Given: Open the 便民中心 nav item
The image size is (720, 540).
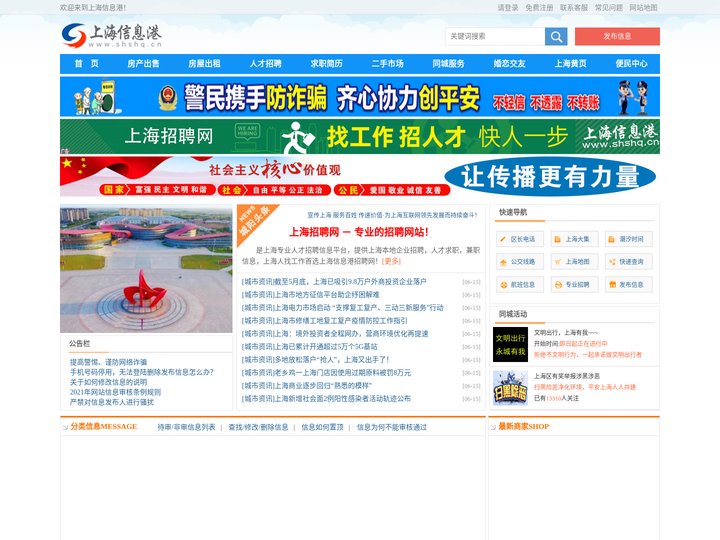Looking at the screenshot, I should click(x=632, y=64).
